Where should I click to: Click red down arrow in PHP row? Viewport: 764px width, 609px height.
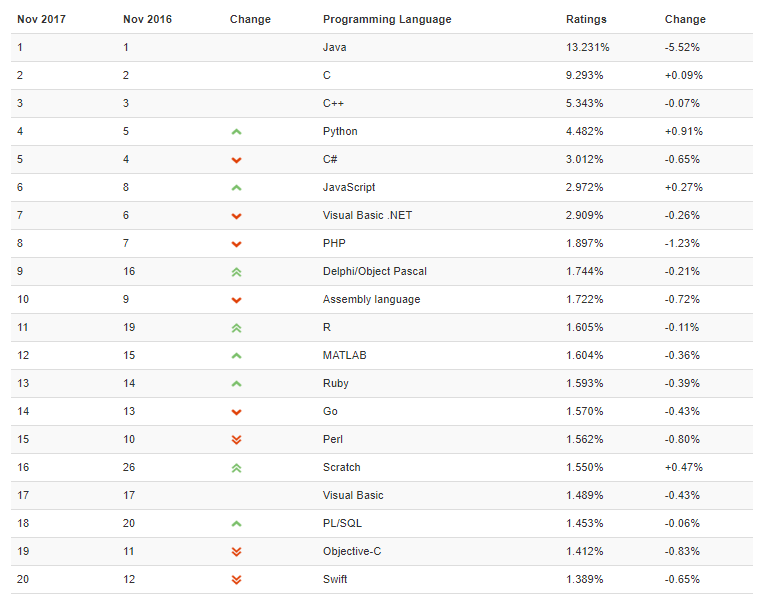[236, 244]
